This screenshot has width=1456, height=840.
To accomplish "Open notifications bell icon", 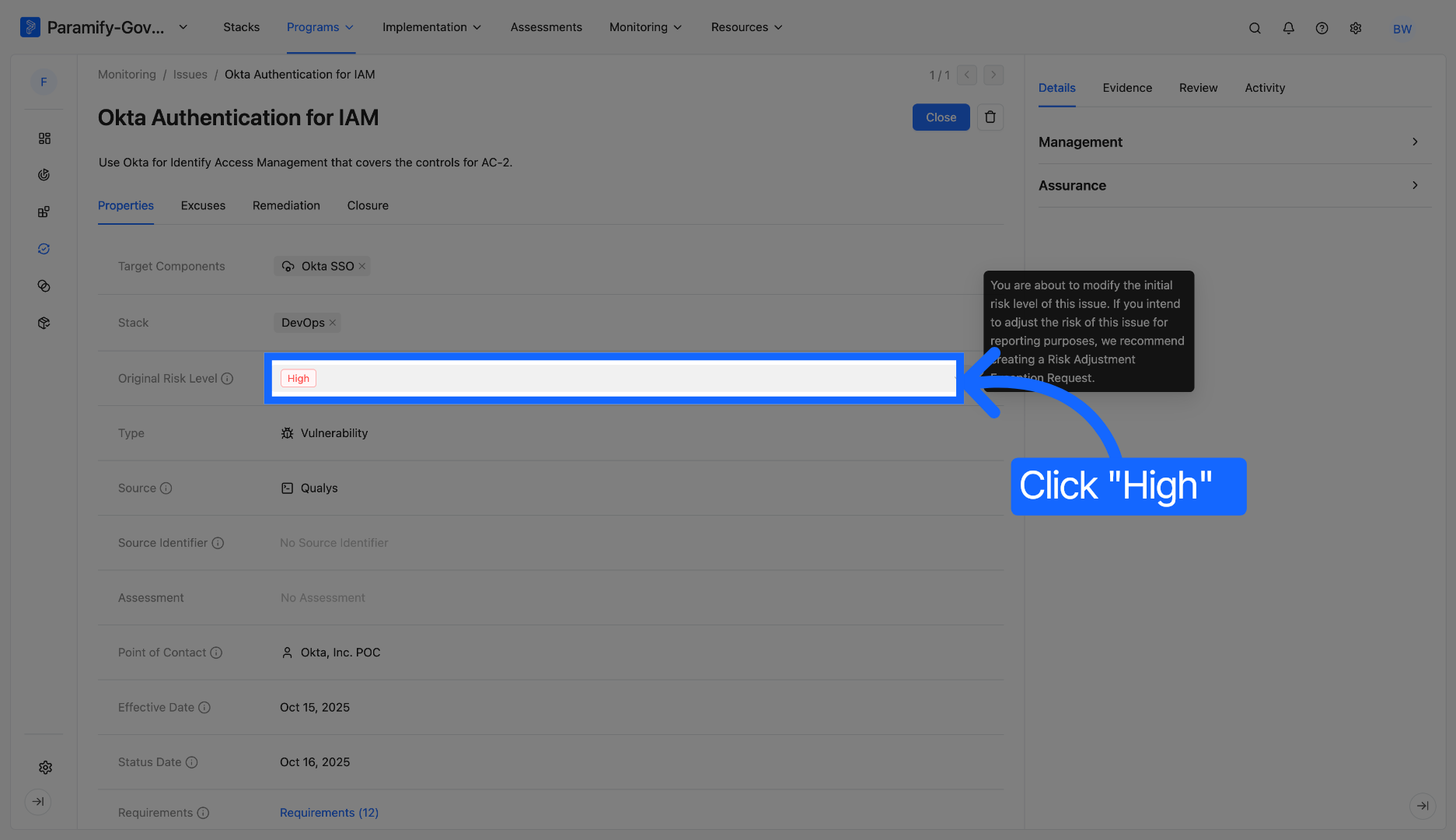I will point(1288,28).
